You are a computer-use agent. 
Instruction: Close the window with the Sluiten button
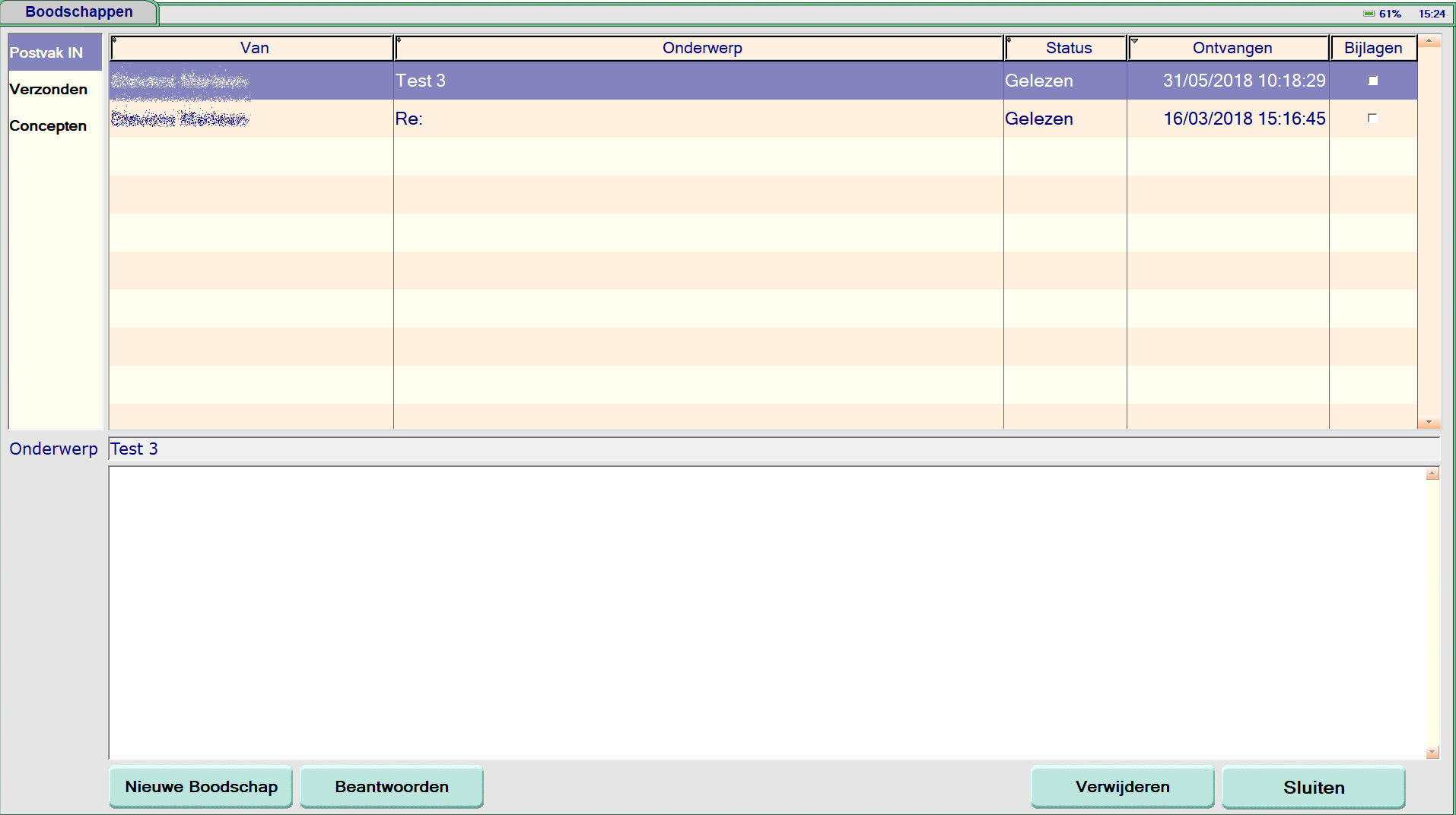(x=1313, y=788)
